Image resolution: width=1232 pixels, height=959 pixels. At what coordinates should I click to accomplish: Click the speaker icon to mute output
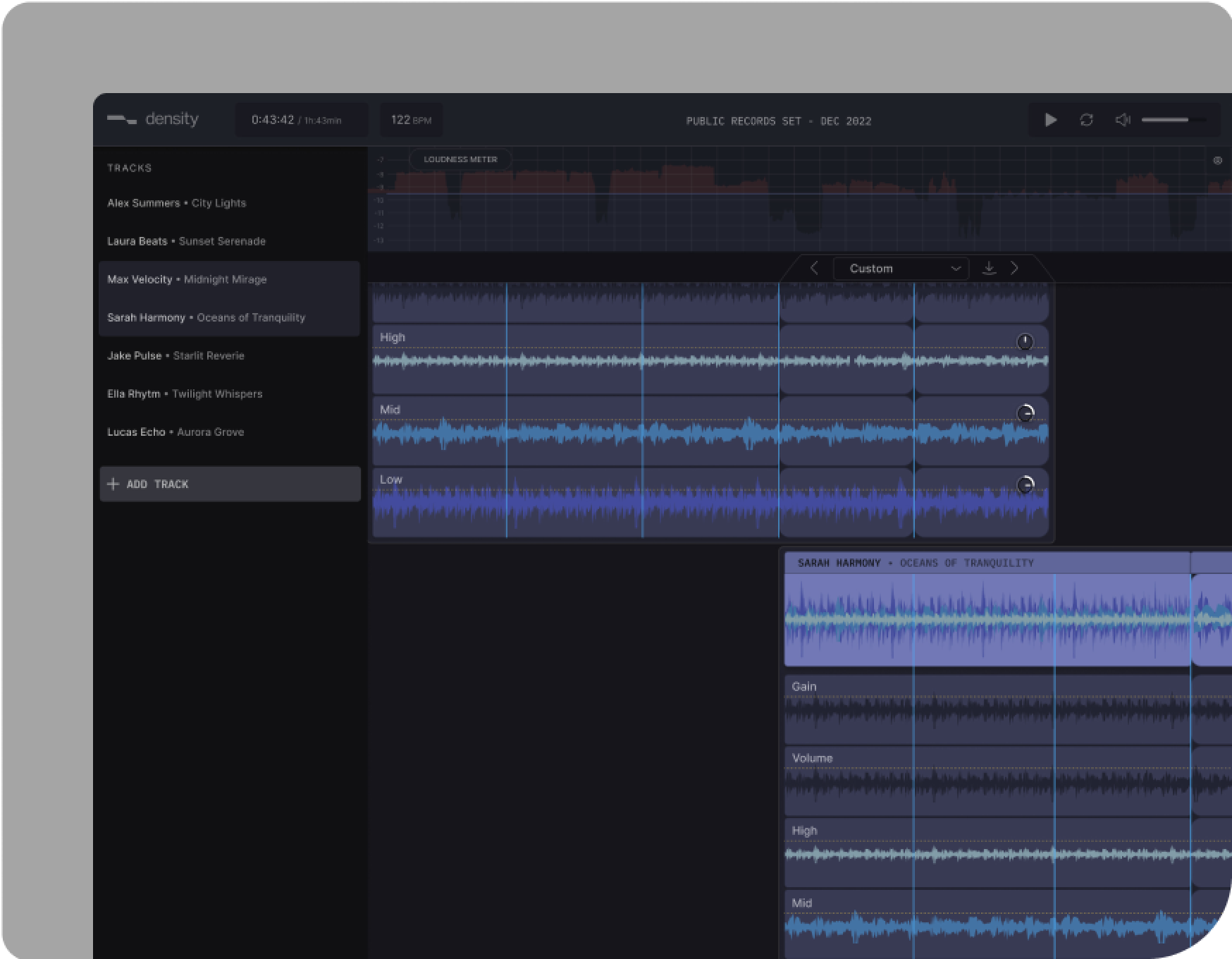pos(1122,120)
